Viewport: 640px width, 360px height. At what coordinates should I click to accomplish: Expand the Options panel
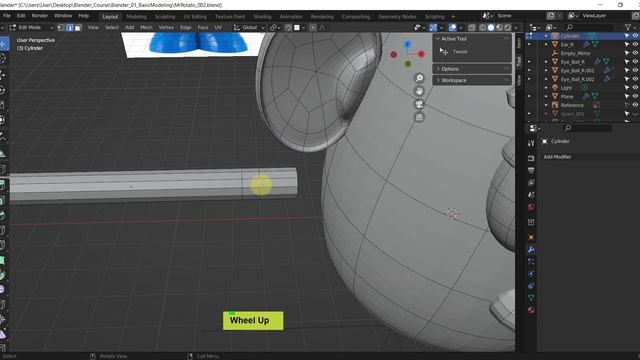point(472,69)
